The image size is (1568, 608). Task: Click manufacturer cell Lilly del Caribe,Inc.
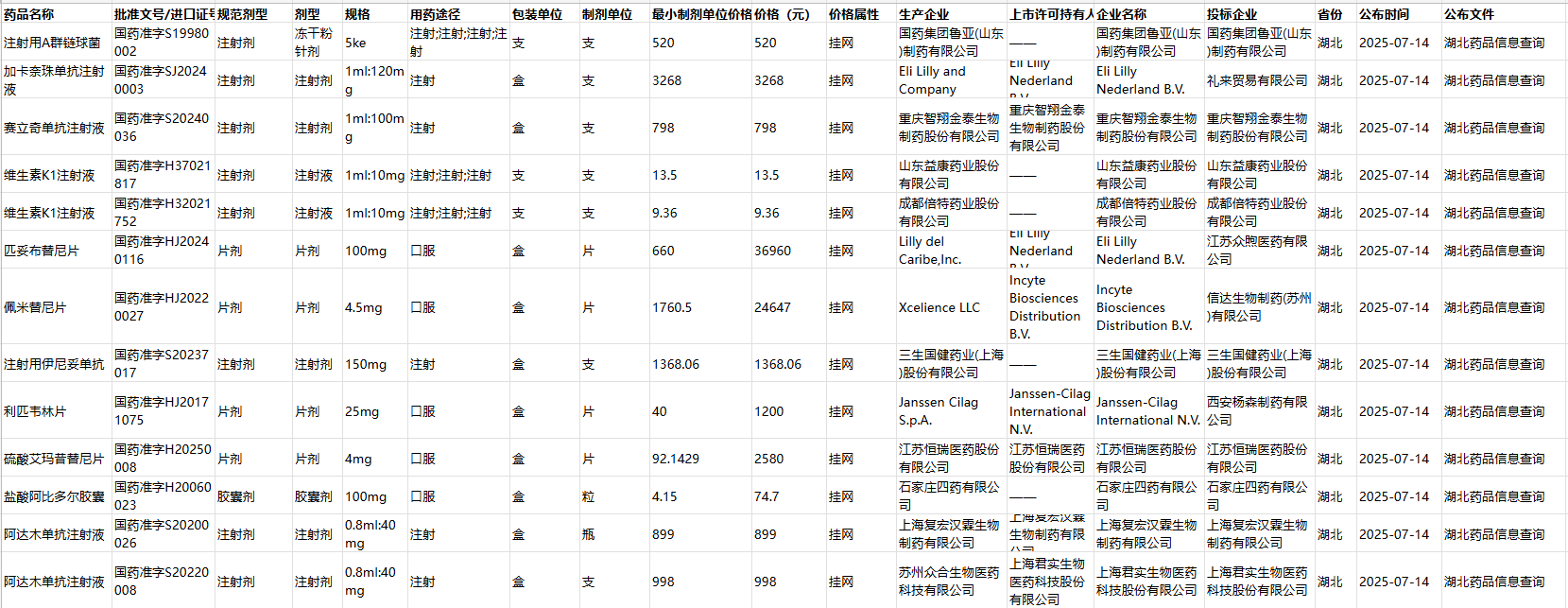(x=952, y=251)
